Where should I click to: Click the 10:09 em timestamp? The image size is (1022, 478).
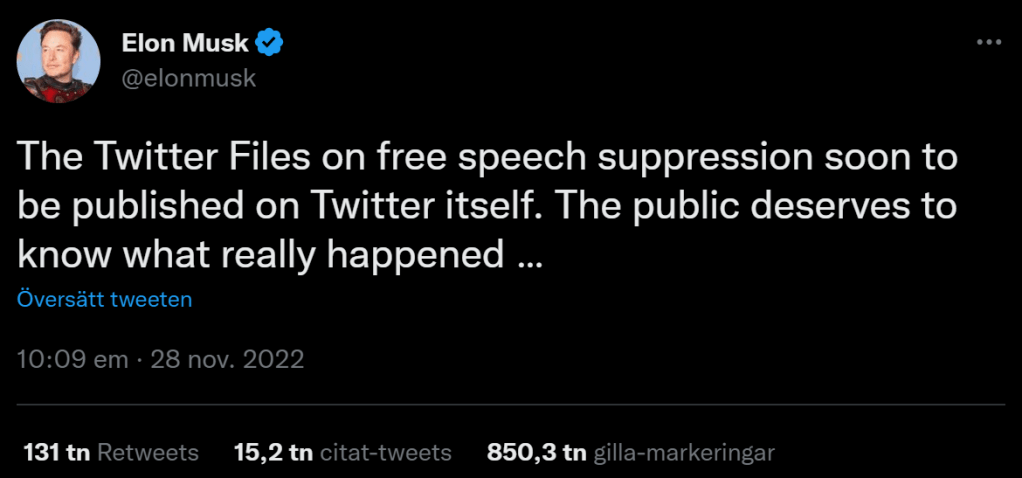click(72, 359)
